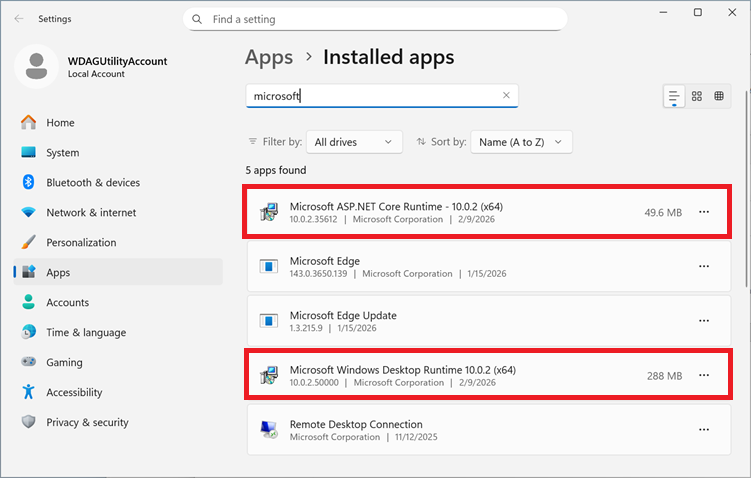Open more options for Windows Desktop Runtime

(704, 375)
